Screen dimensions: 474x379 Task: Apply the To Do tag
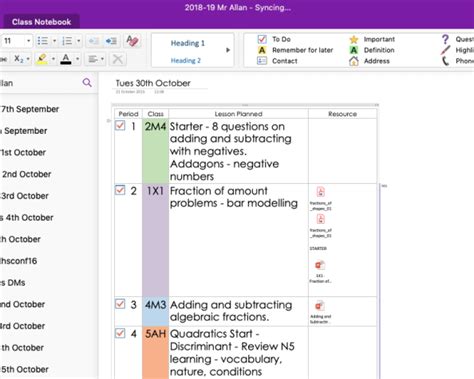pyautogui.click(x=274, y=39)
